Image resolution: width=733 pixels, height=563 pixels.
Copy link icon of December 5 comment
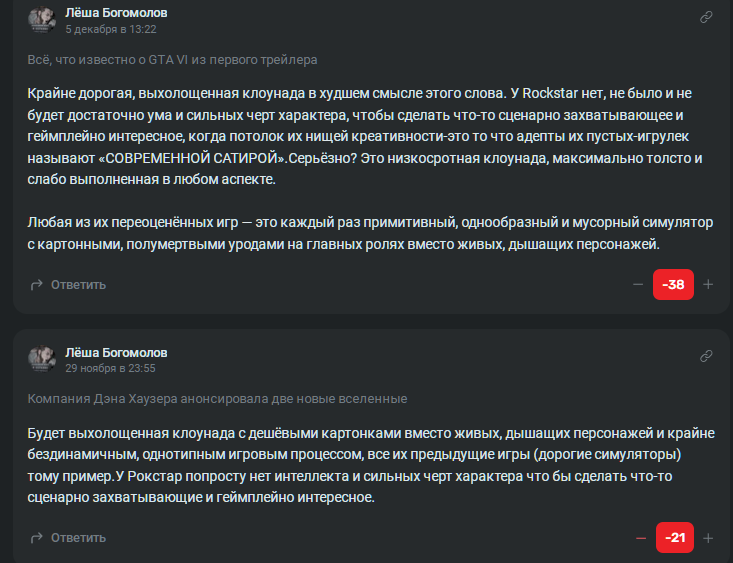pos(706,17)
